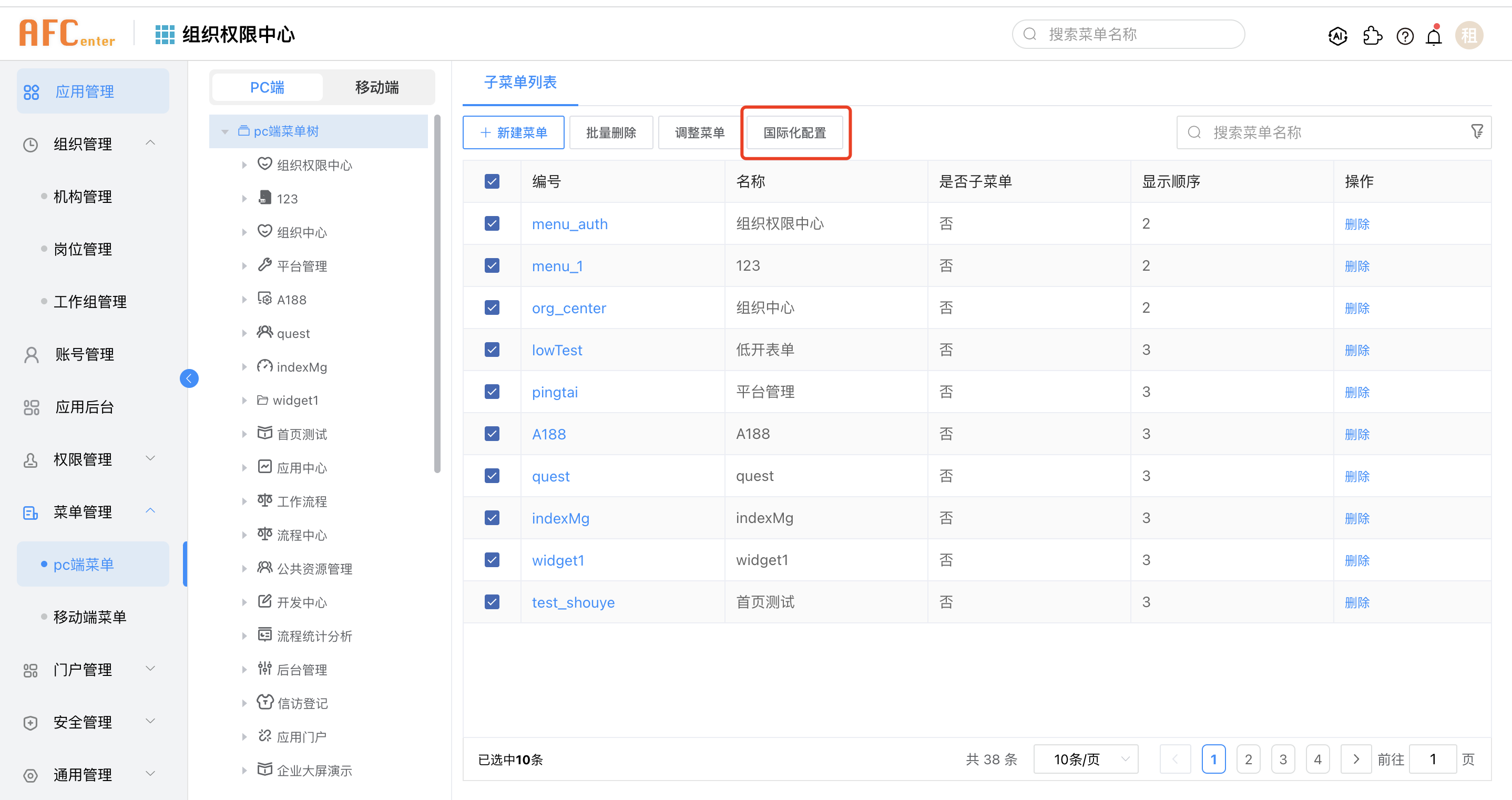
Task: Open 移动端菜单 in sidebar menu
Action: coord(90,617)
